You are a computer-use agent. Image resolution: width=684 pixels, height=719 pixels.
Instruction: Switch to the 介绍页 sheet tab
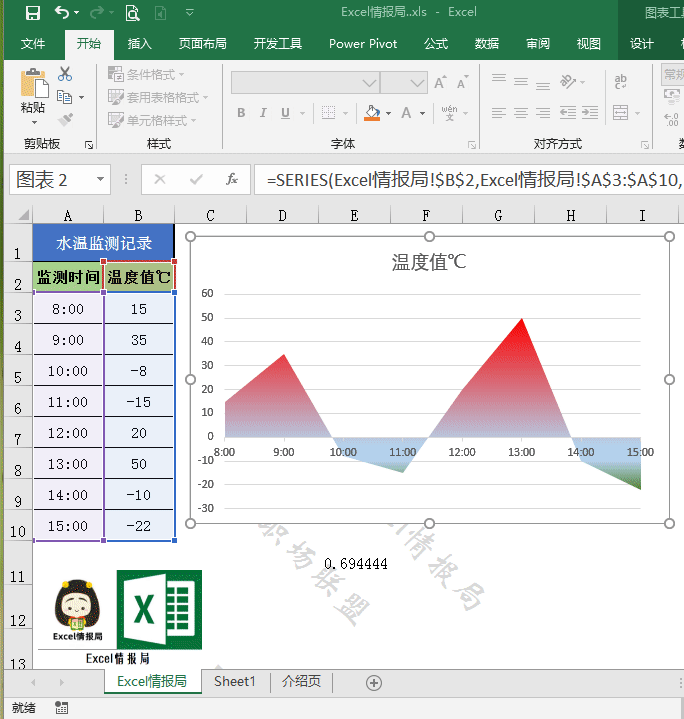[x=301, y=681]
